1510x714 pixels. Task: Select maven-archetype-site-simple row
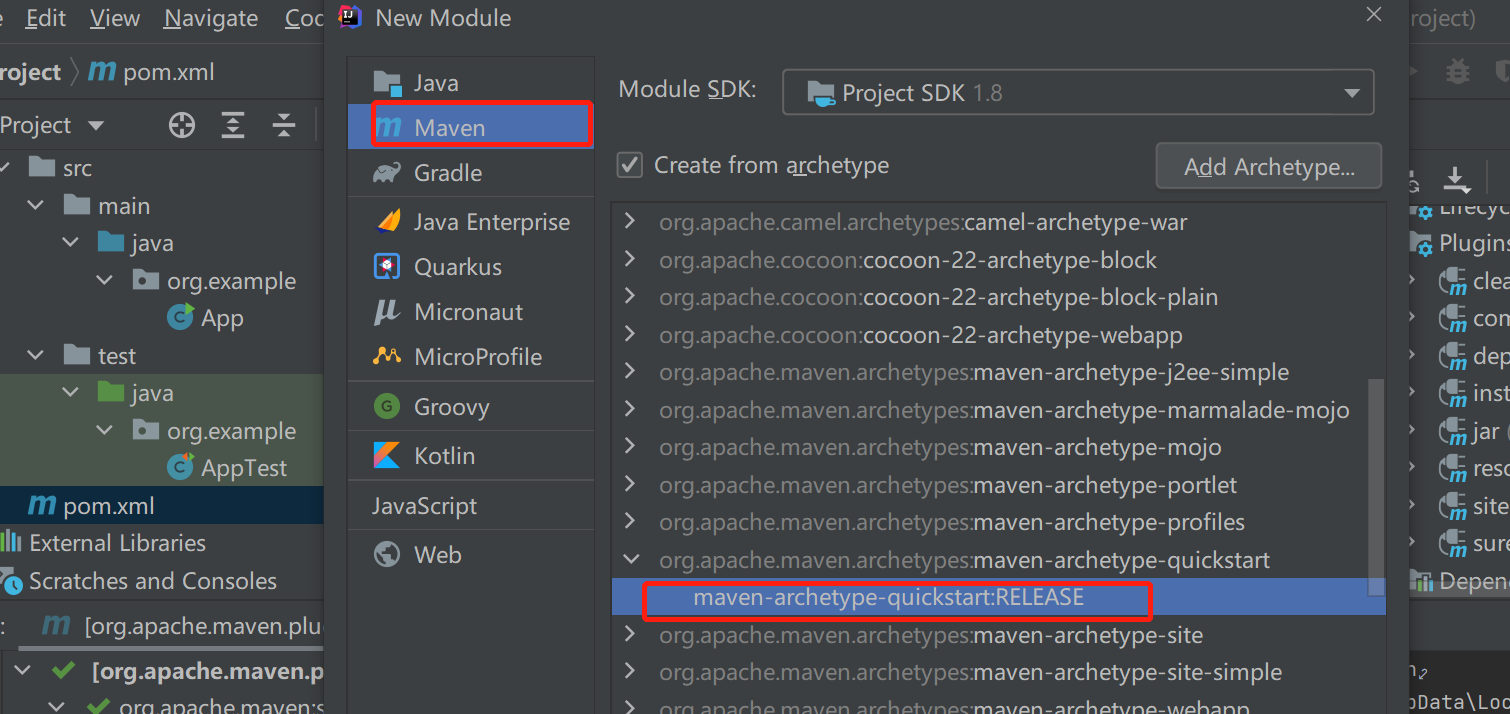pos(998,672)
